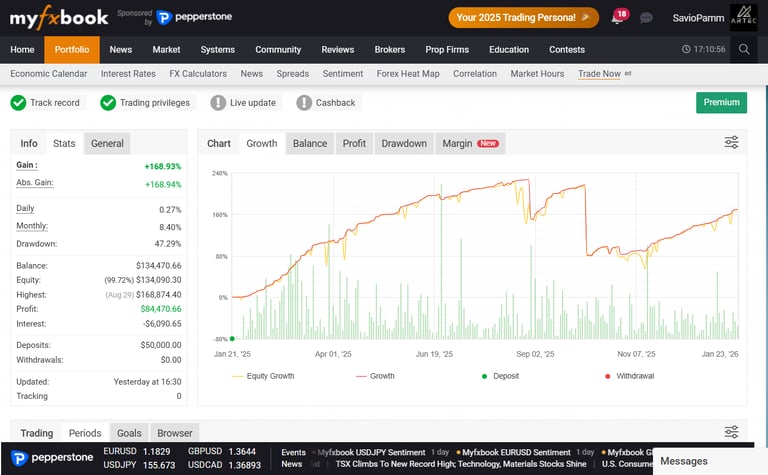The image size is (768, 475).
Task: Open the Contests menu
Action: [x=567, y=49]
